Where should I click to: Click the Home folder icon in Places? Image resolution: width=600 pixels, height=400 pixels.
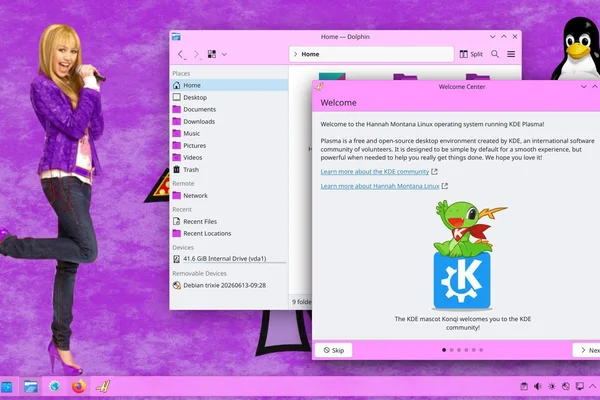(x=176, y=85)
